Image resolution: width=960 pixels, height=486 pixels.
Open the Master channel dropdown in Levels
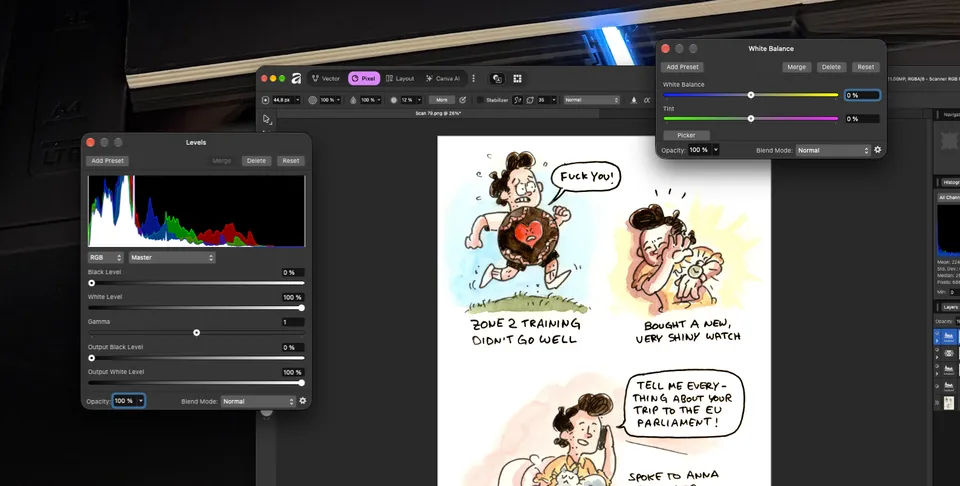point(171,258)
